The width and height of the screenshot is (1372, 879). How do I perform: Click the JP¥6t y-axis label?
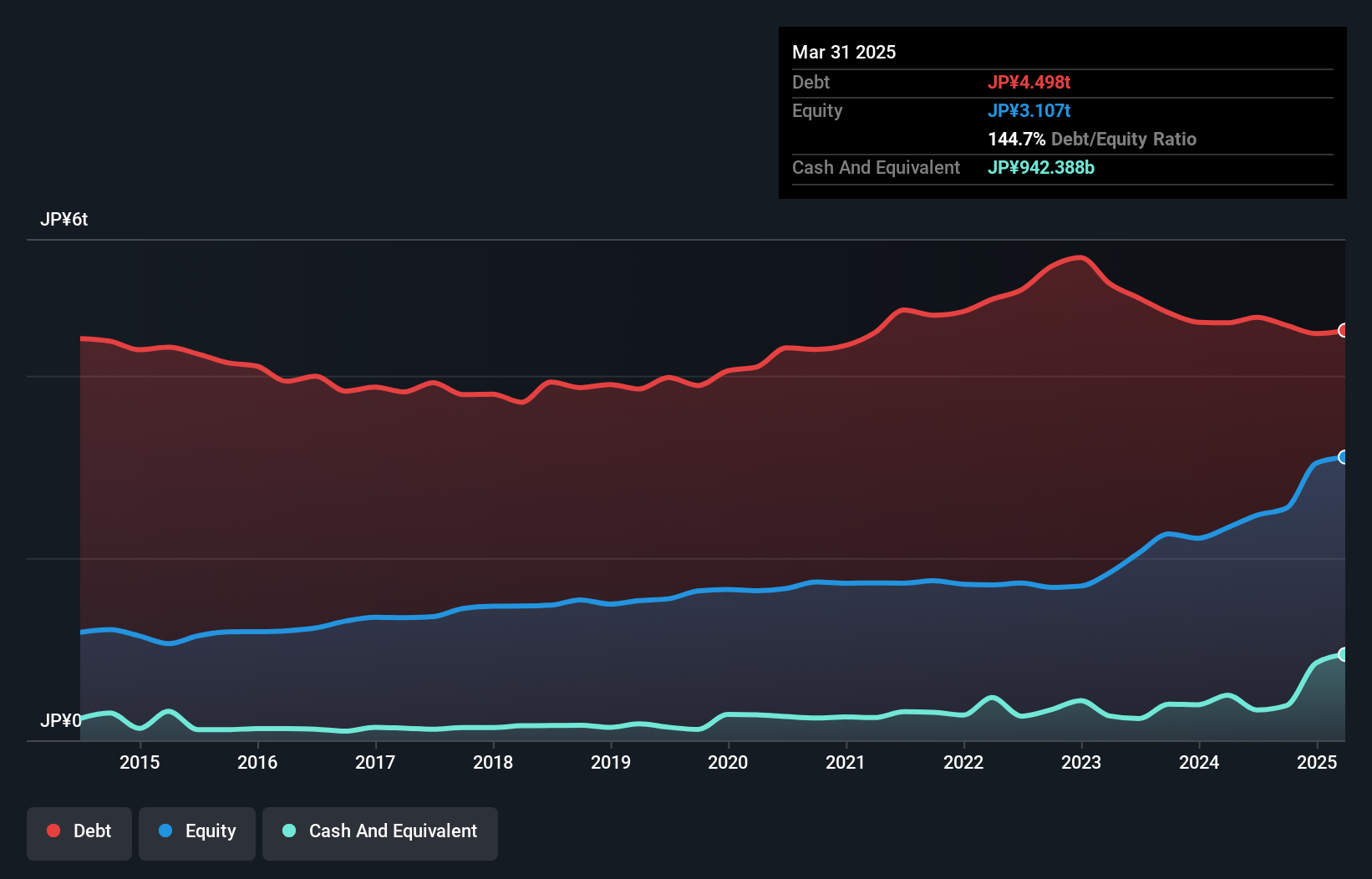pos(64,220)
